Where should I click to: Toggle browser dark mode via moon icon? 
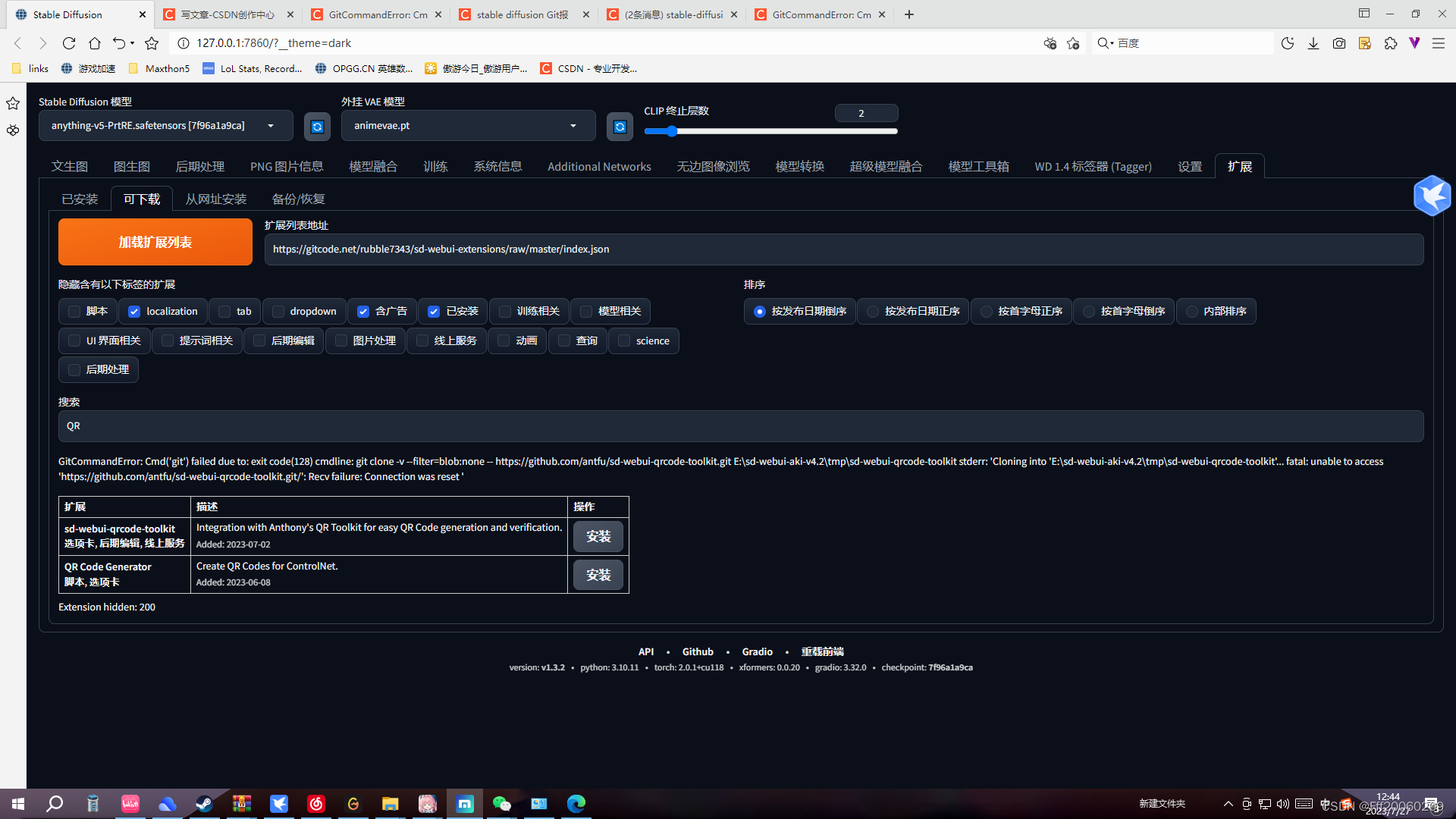coord(1287,43)
